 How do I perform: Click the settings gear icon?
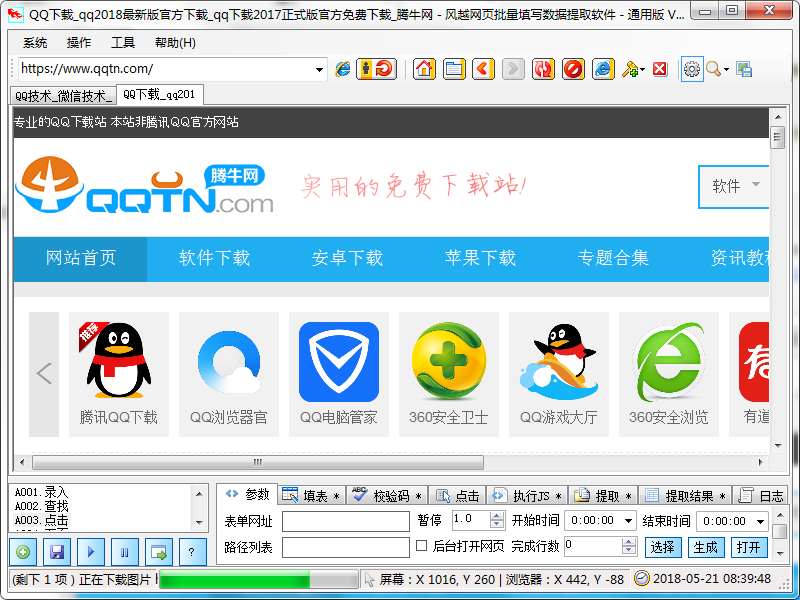coord(691,69)
